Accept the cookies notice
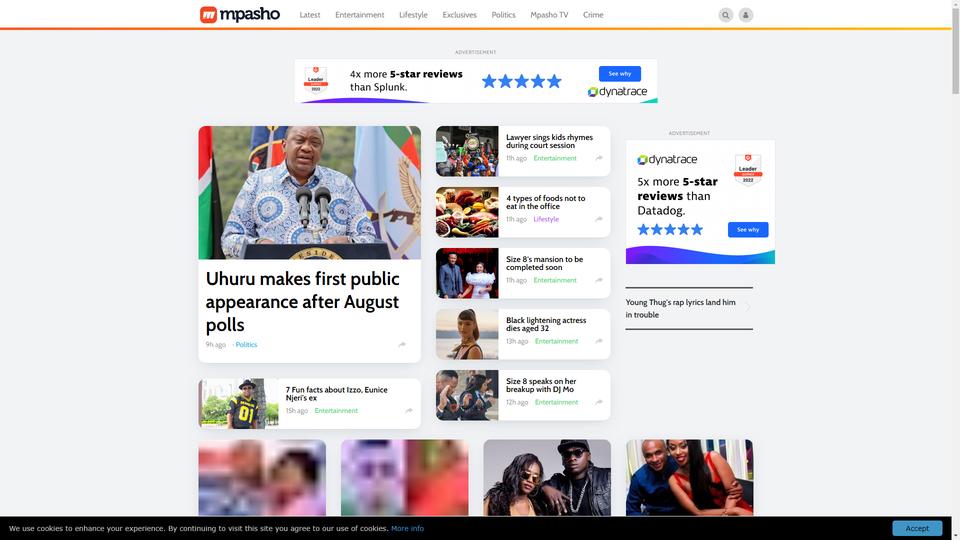Image resolution: width=960 pixels, height=540 pixels. [917, 528]
